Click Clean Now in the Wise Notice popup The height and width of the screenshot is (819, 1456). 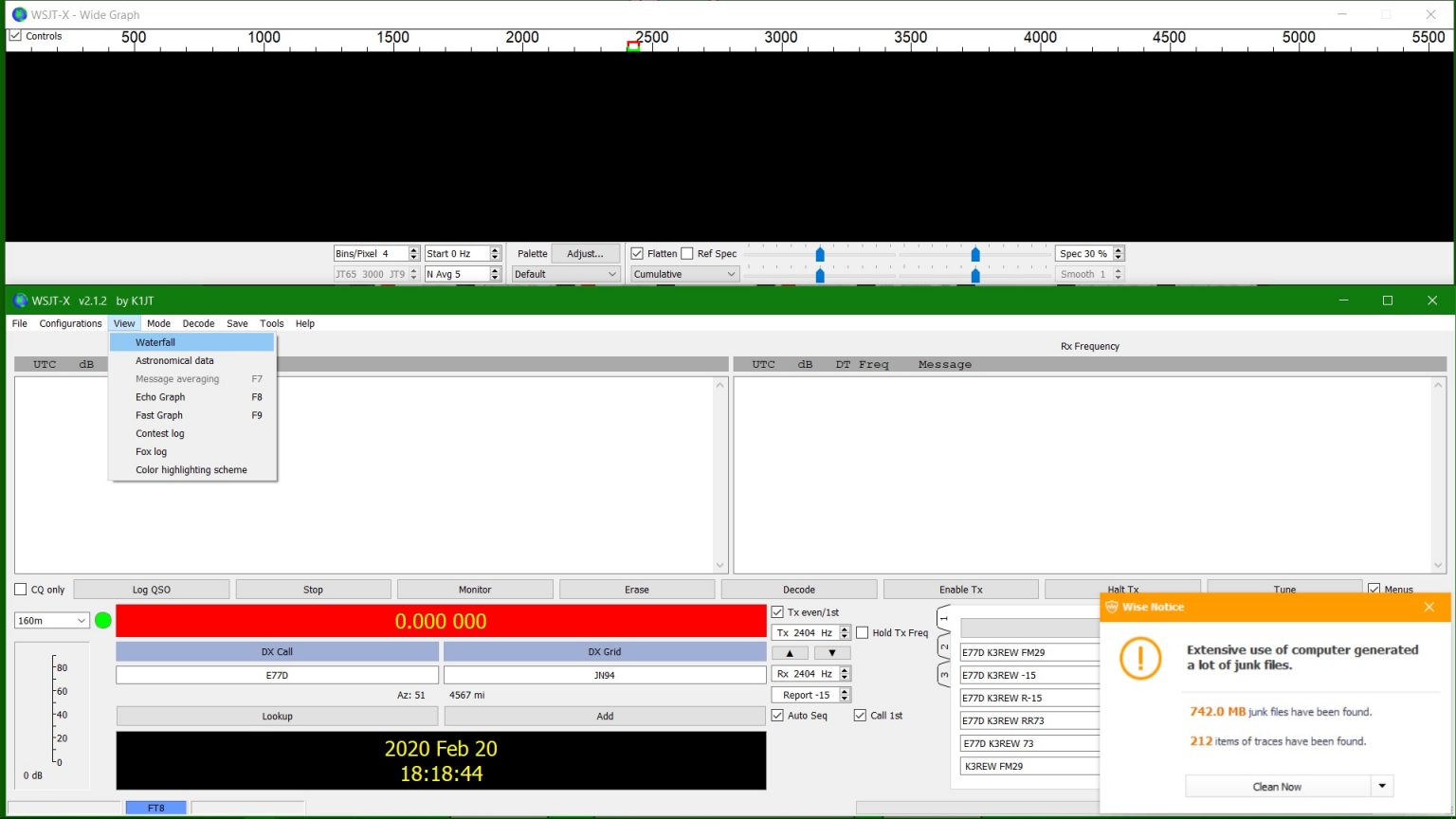coord(1277,786)
